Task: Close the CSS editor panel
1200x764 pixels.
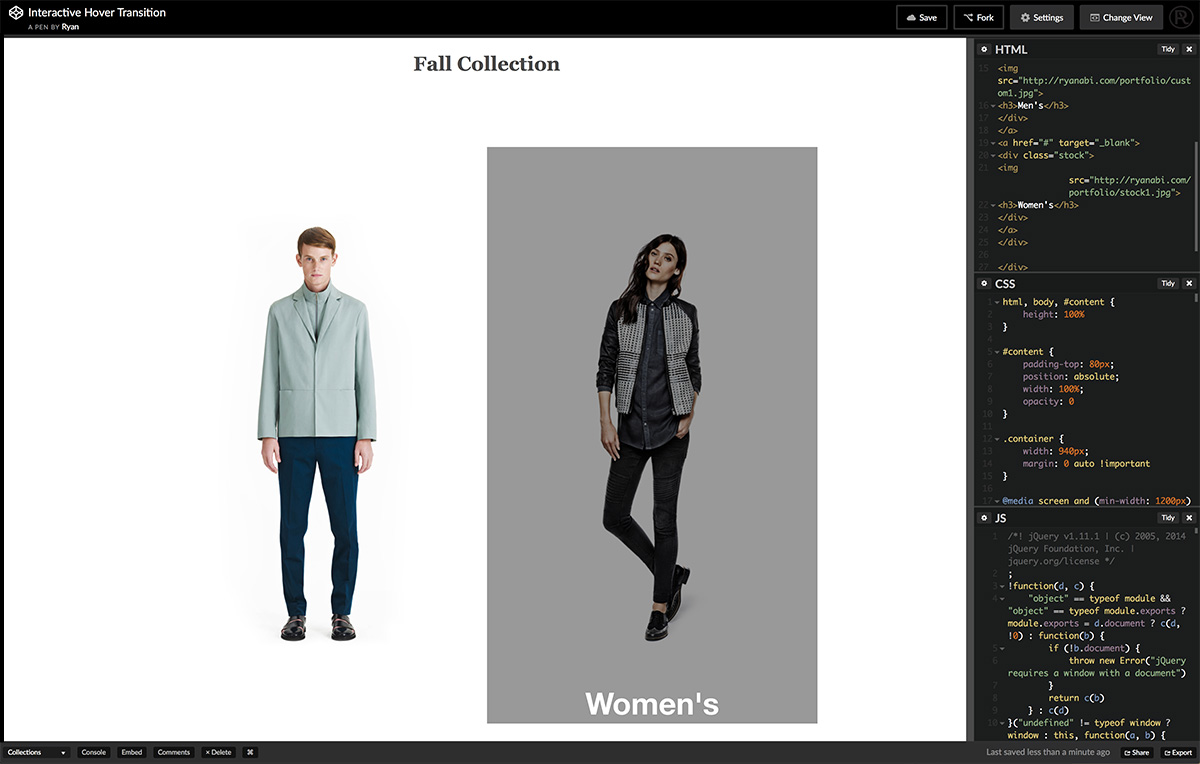Action: tap(1189, 284)
